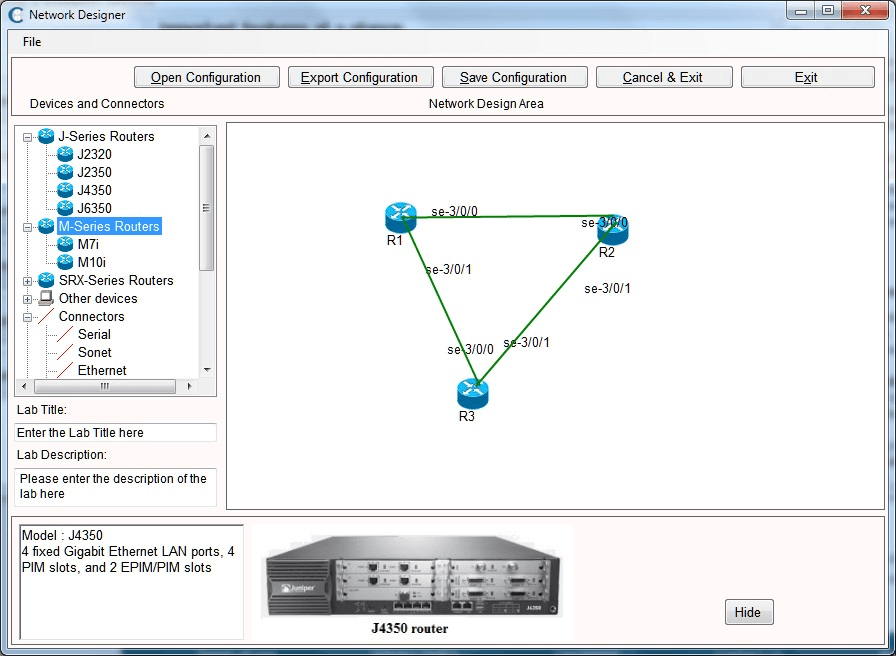Select the J2320 router icon in tree
The height and width of the screenshot is (656, 896).
click(x=65, y=154)
